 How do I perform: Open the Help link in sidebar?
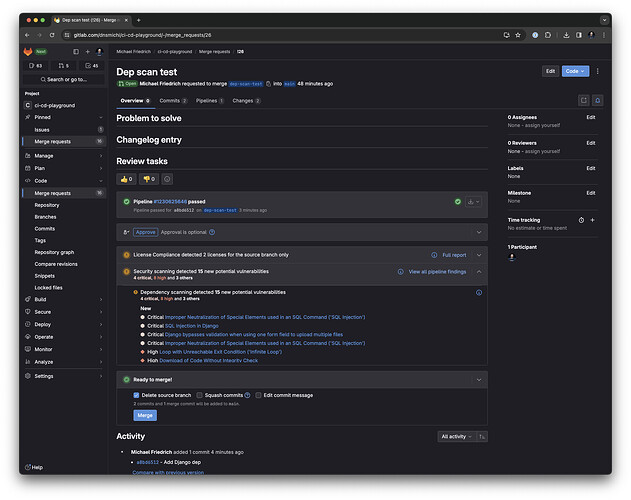click(x=34, y=467)
